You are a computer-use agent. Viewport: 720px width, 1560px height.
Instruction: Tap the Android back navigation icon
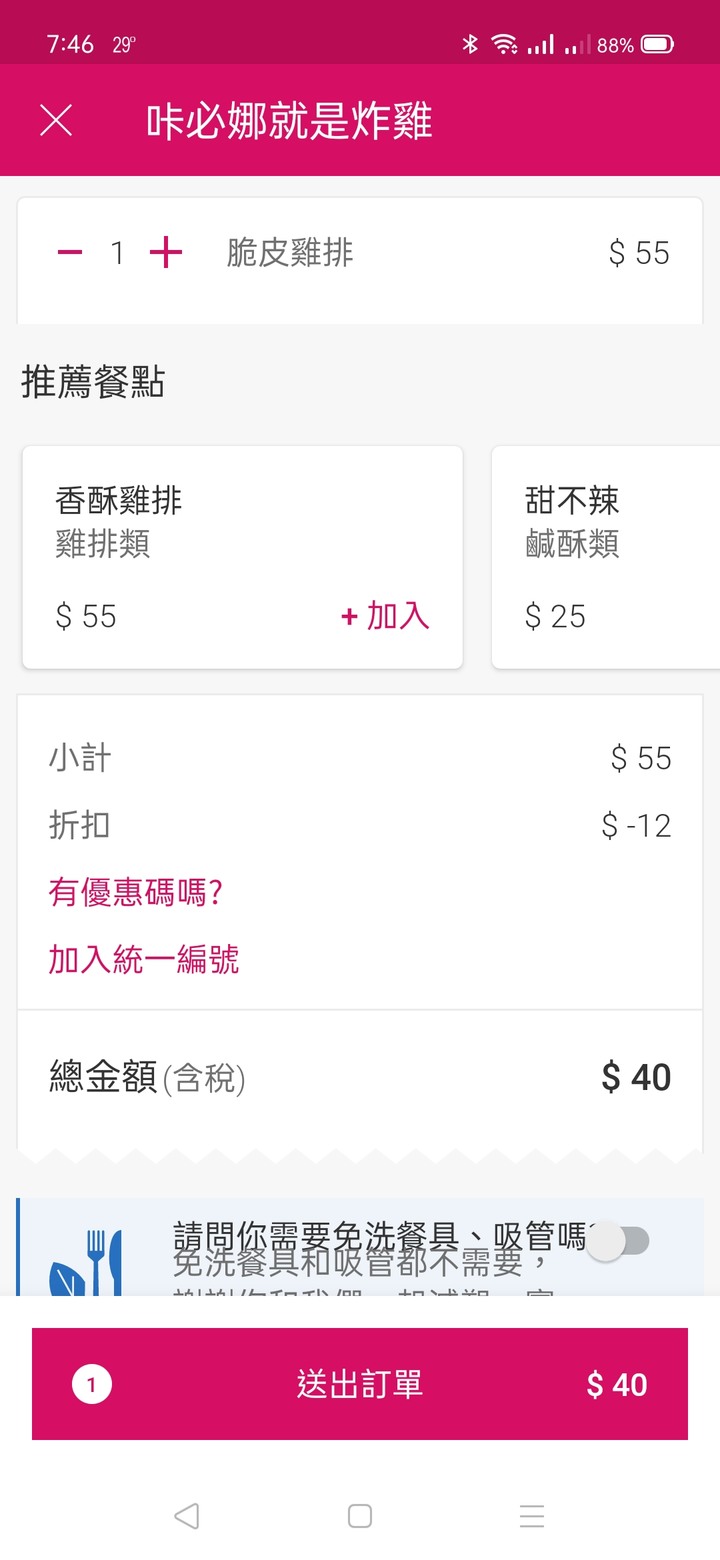click(x=187, y=1516)
